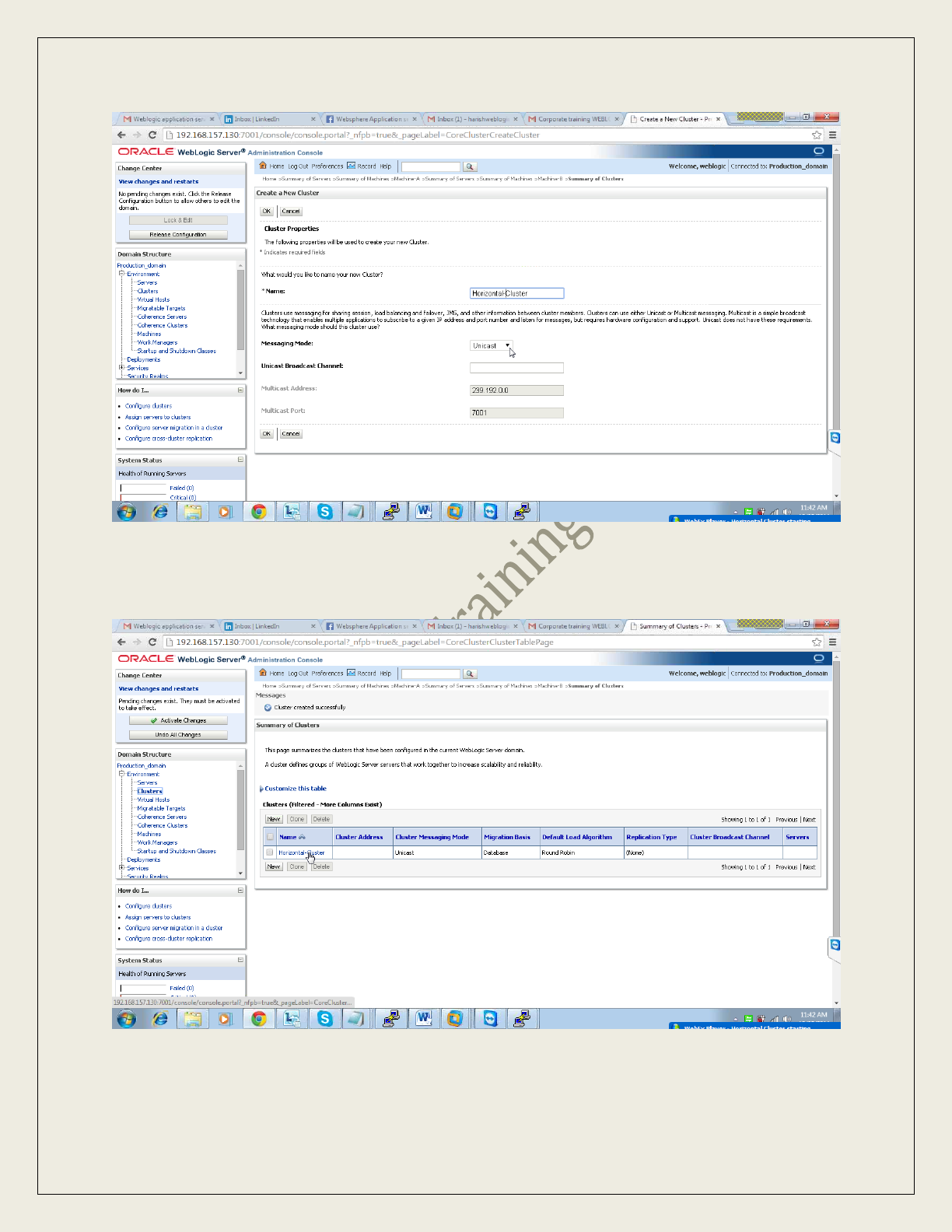Collapse System Status panel on Summary of Clusters page
The width and height of the screenshot is (952, 1232).
pos(240,961)
